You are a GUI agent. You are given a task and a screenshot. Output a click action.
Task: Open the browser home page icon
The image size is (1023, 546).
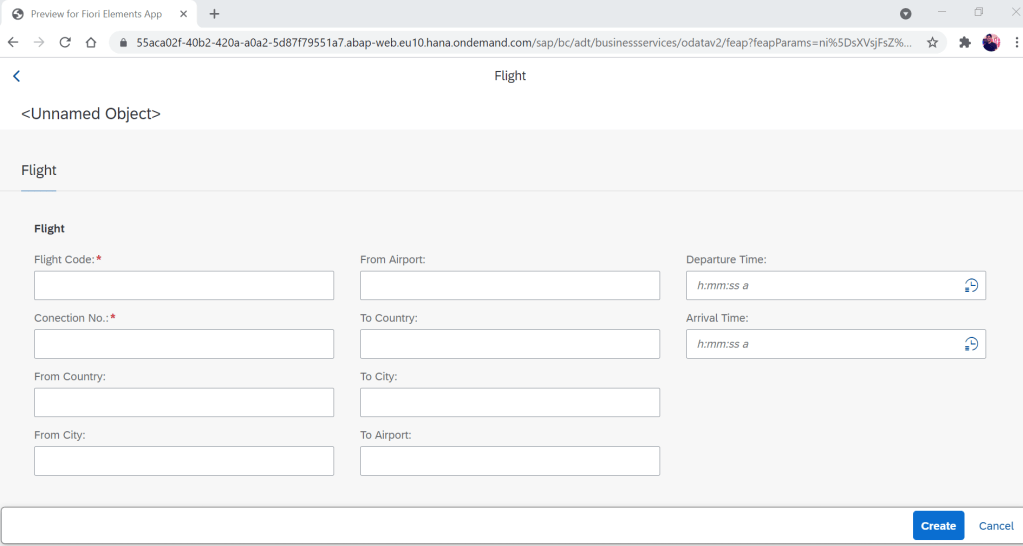coord(91,42)
